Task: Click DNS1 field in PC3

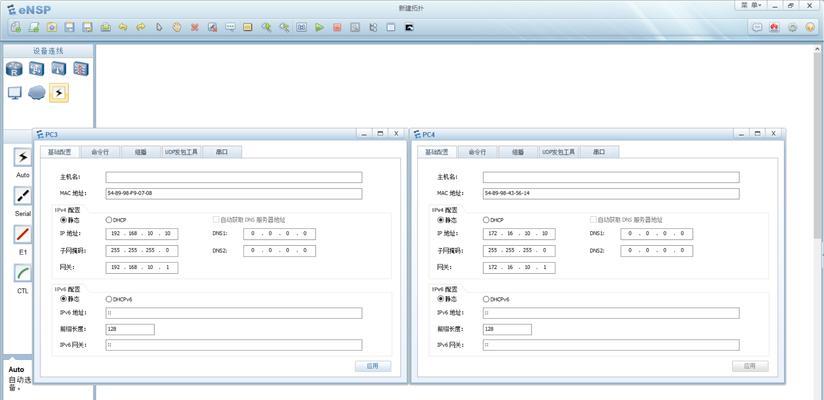Action: click(280, 234)
